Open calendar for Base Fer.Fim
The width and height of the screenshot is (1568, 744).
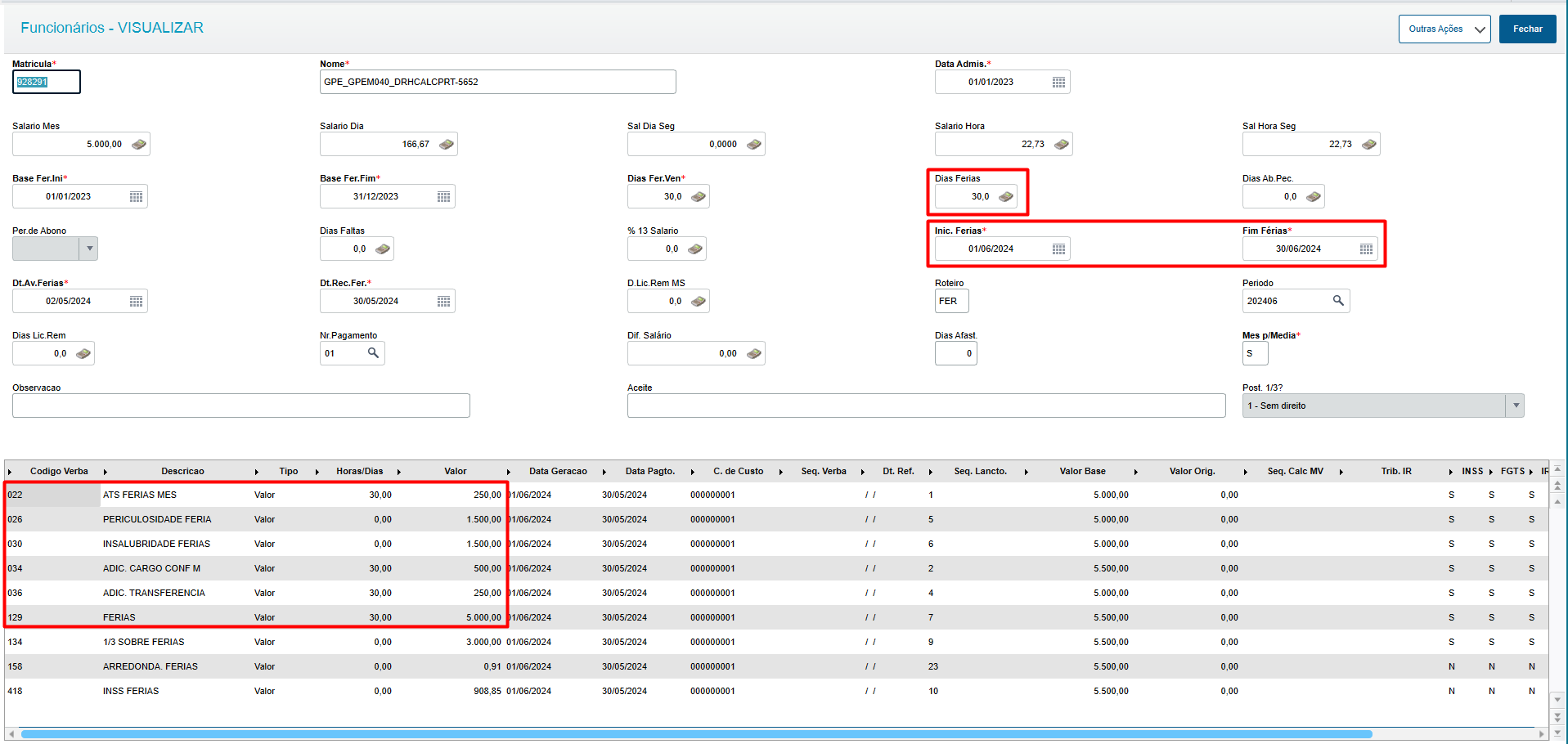(x=443, y=196)
